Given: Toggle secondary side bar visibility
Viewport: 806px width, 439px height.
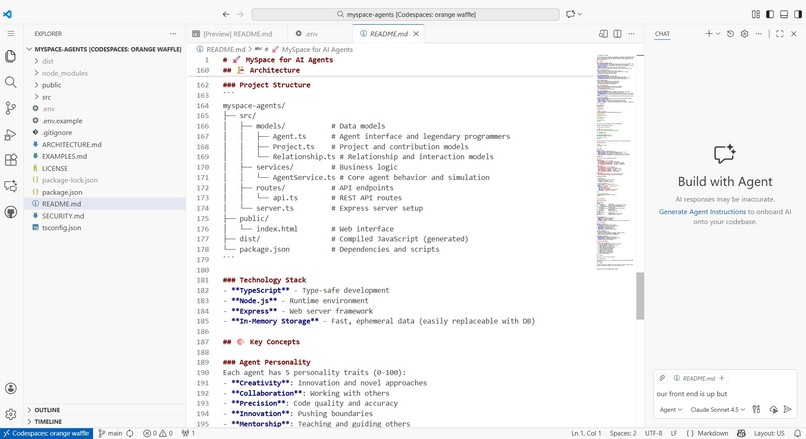Looking at the screenshot, I should coord(798,14).
